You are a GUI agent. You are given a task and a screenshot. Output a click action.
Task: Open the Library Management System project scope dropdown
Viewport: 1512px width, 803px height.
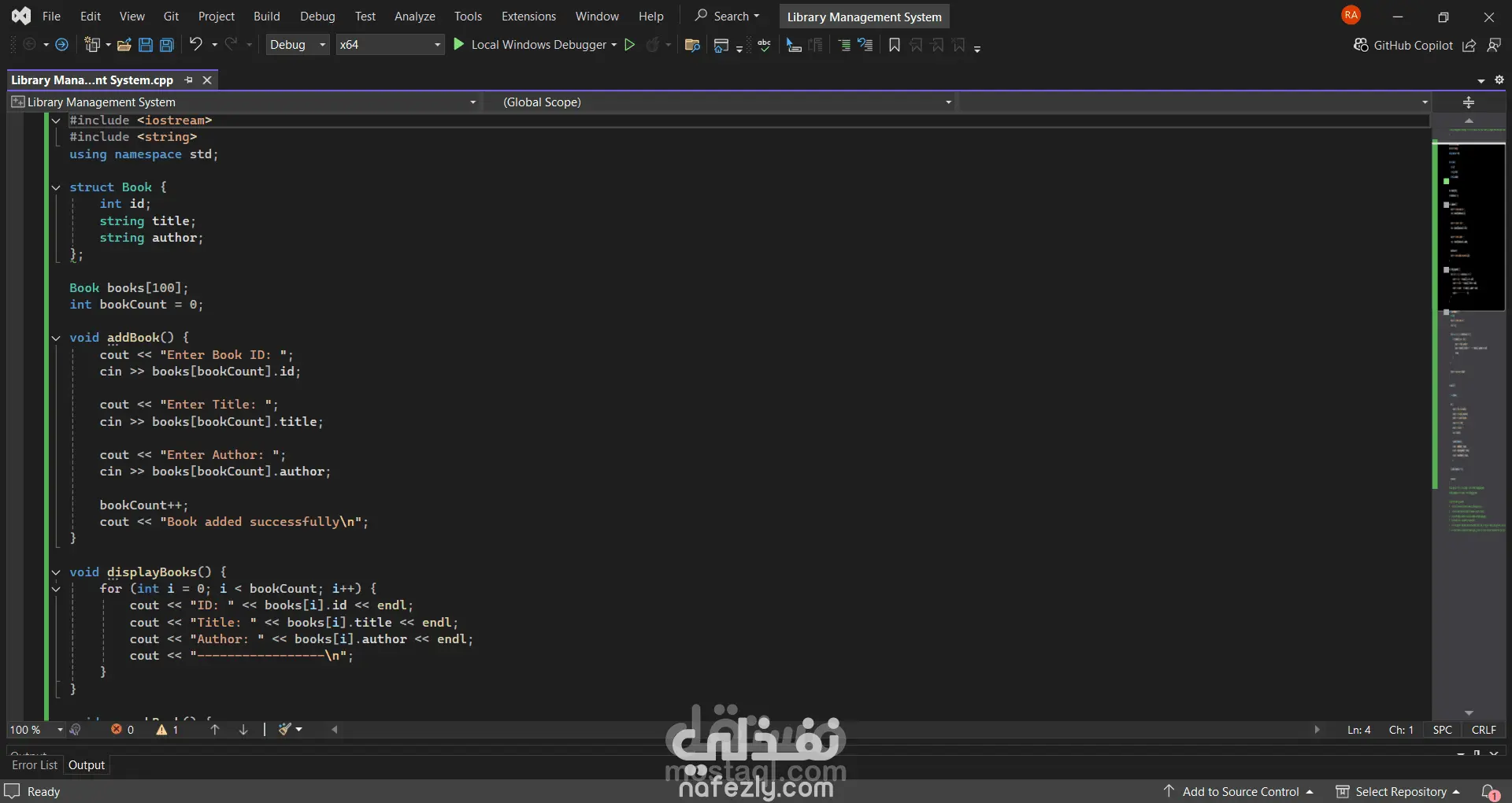pos(244,102)
